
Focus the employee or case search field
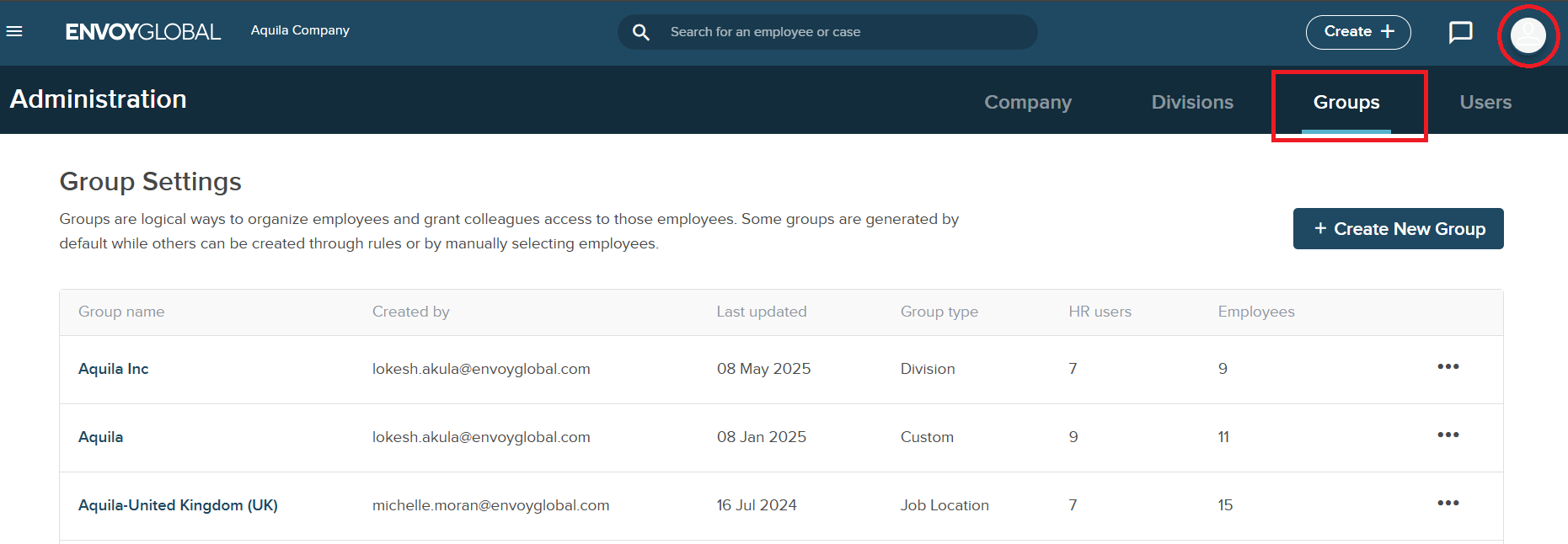click(x=843, y=32)
